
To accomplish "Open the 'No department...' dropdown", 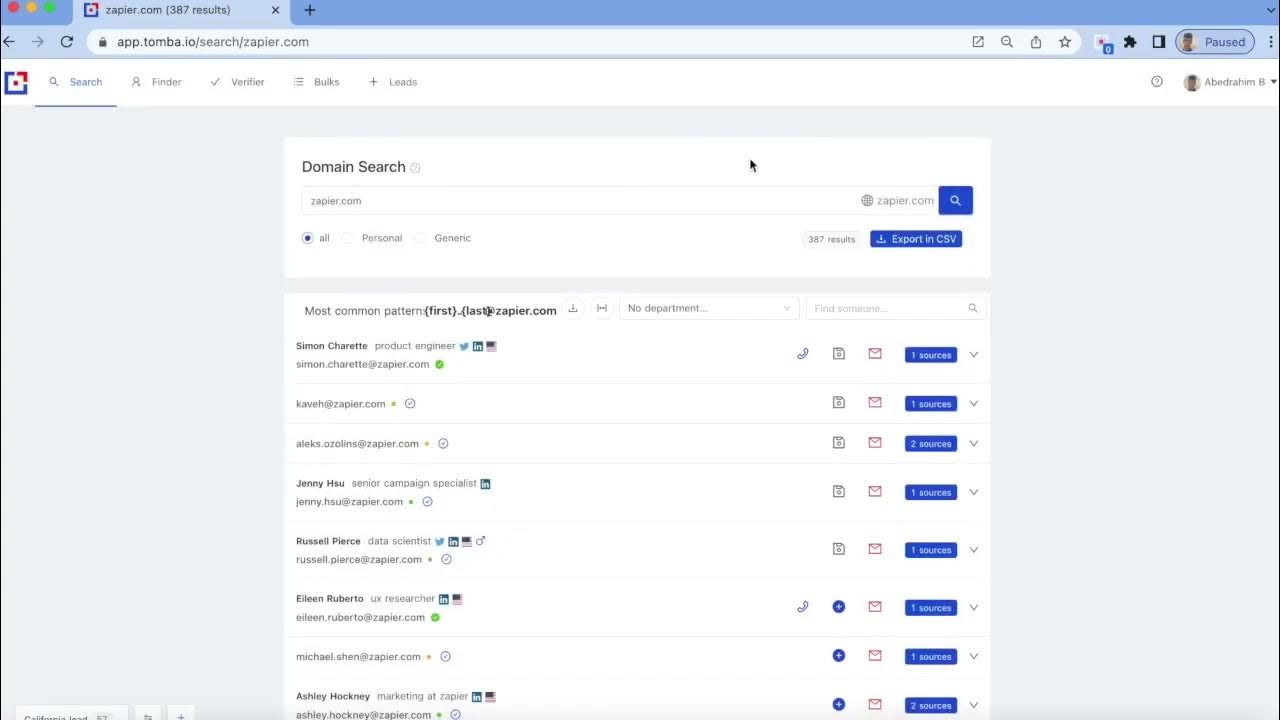I will pyautogui.click(x=709, y=308).
